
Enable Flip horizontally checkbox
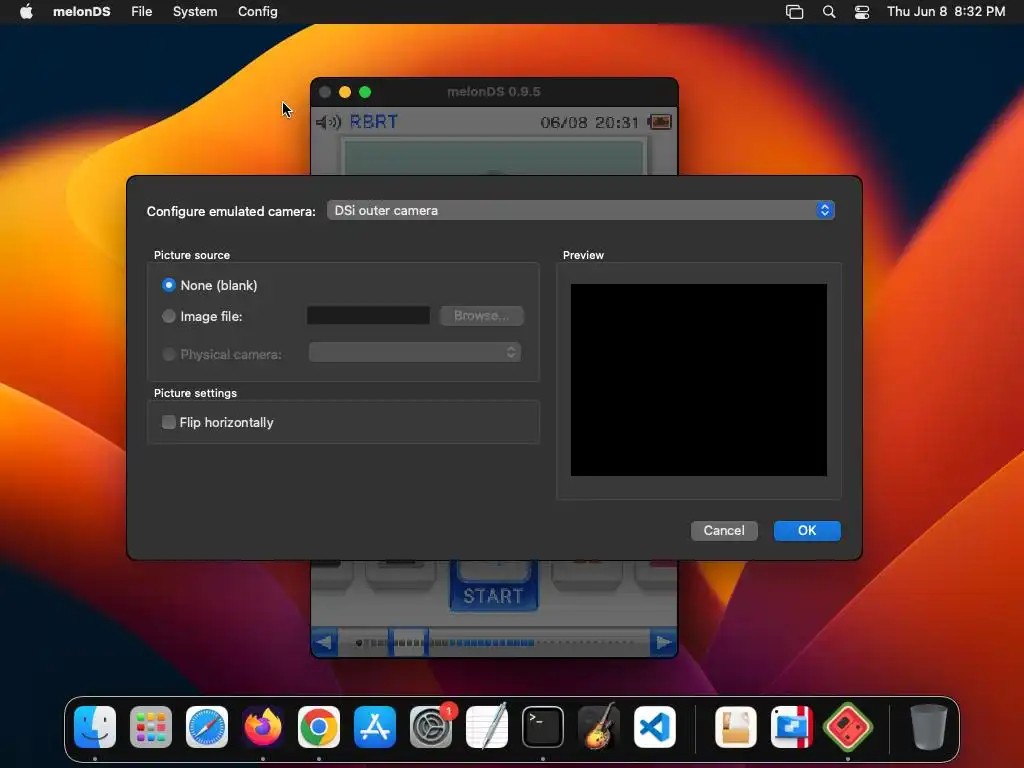(168, 422)
